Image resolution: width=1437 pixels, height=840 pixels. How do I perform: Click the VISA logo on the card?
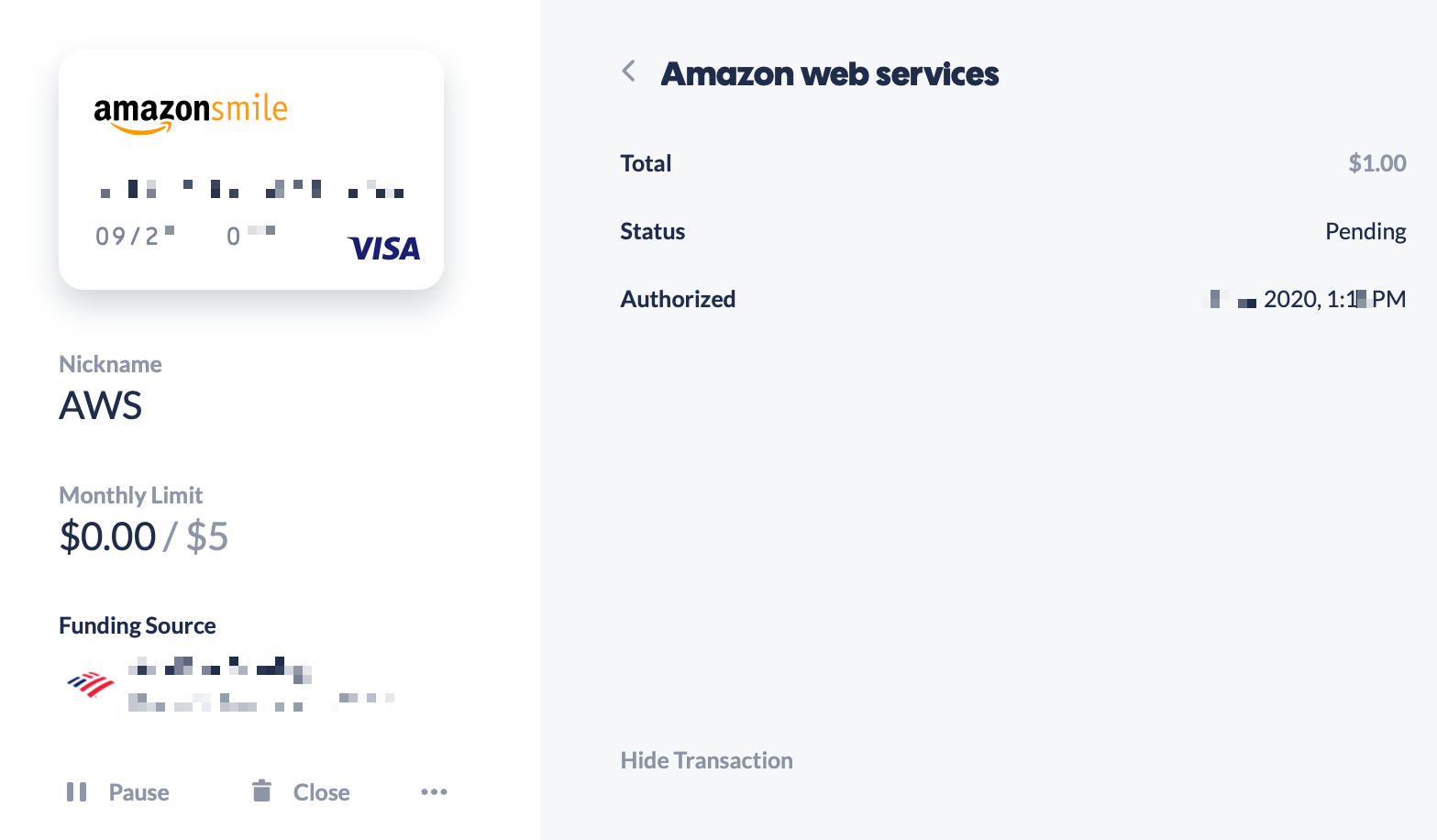click(384, 249)
